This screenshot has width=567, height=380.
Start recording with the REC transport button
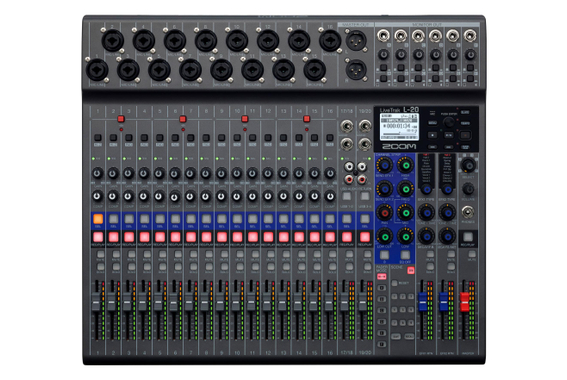[465, 135]
